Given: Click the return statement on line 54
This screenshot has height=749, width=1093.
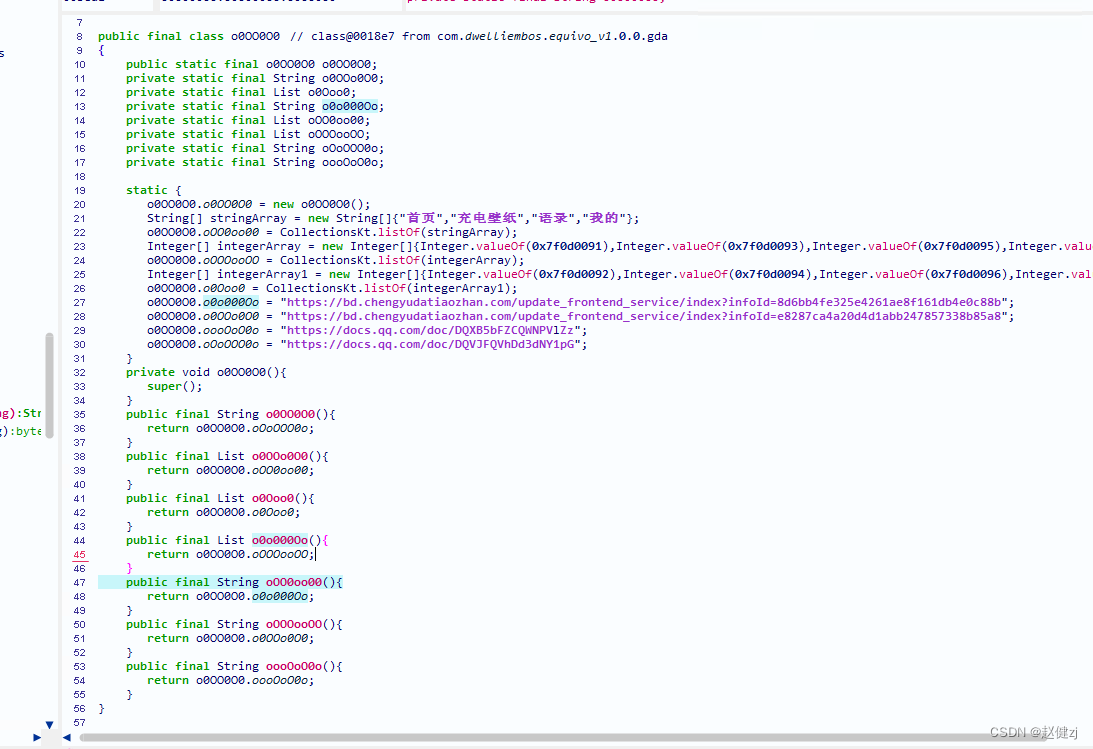Looking at the screenshot, I should [x=231, y=680].
